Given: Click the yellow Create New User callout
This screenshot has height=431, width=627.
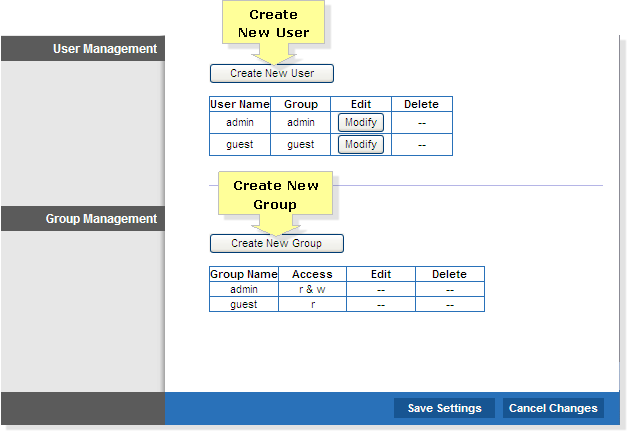Looking at the screenshot, I should pyautogui.click(x=274, y=23).
